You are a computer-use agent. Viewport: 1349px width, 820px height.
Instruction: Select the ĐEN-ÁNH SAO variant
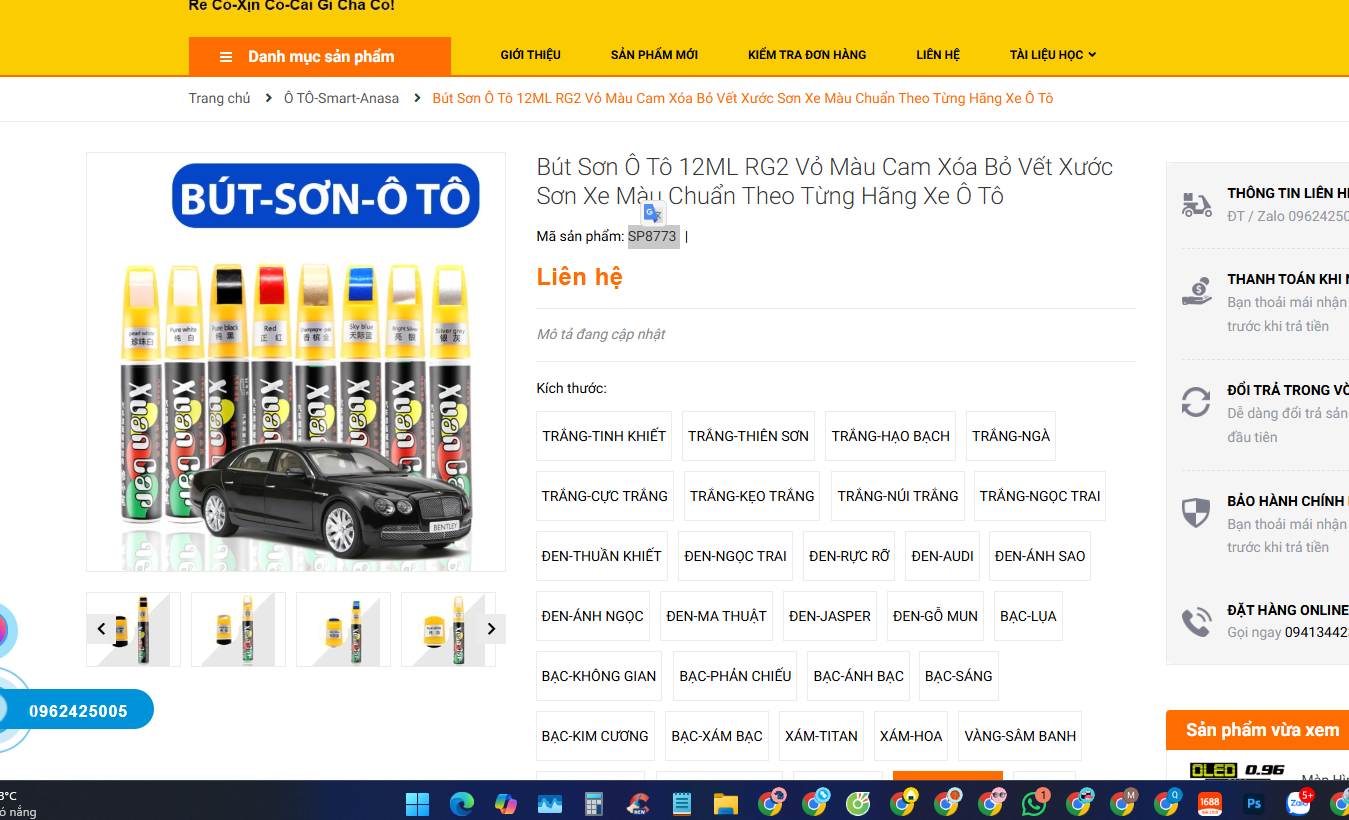[1040, 556]
